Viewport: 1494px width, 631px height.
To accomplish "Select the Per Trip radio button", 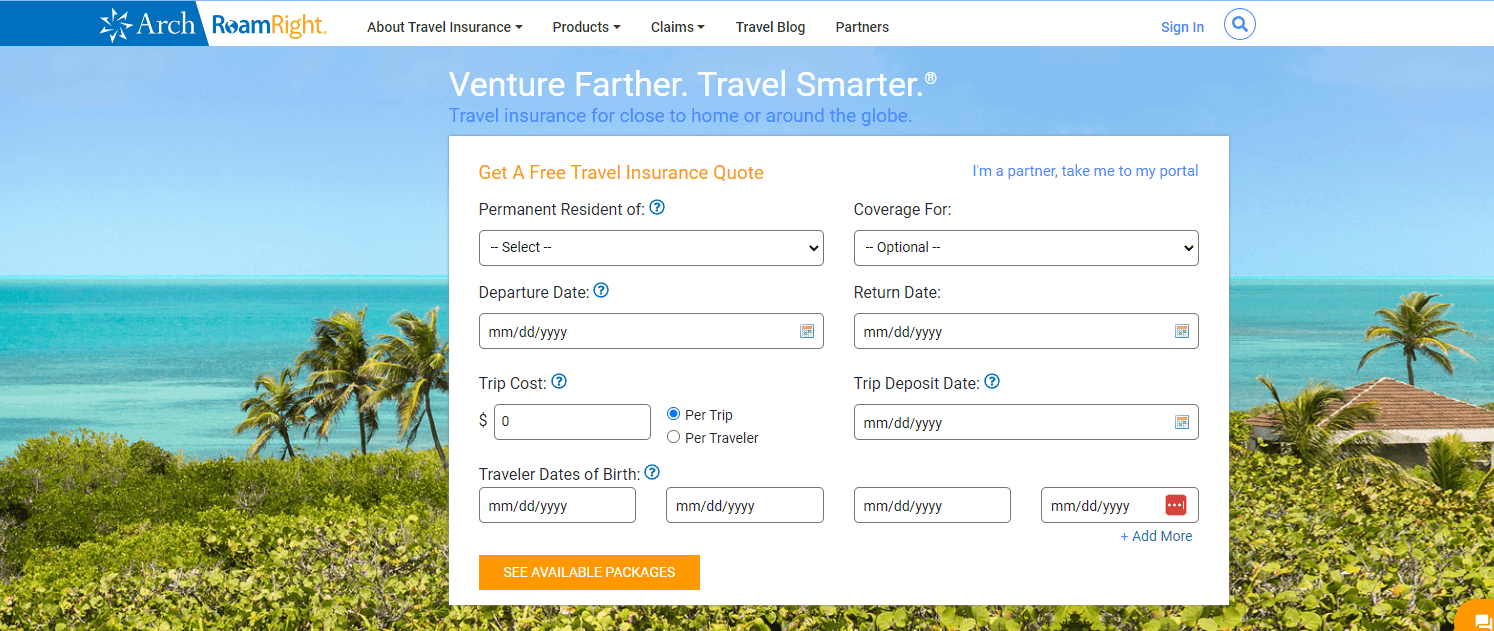I will (674, 414).
